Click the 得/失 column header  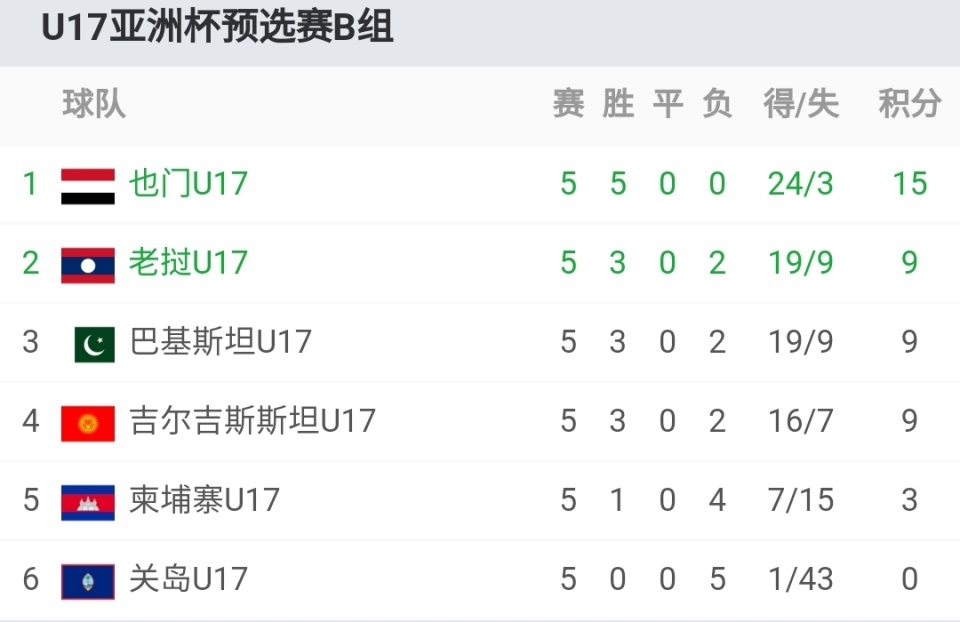800,103
